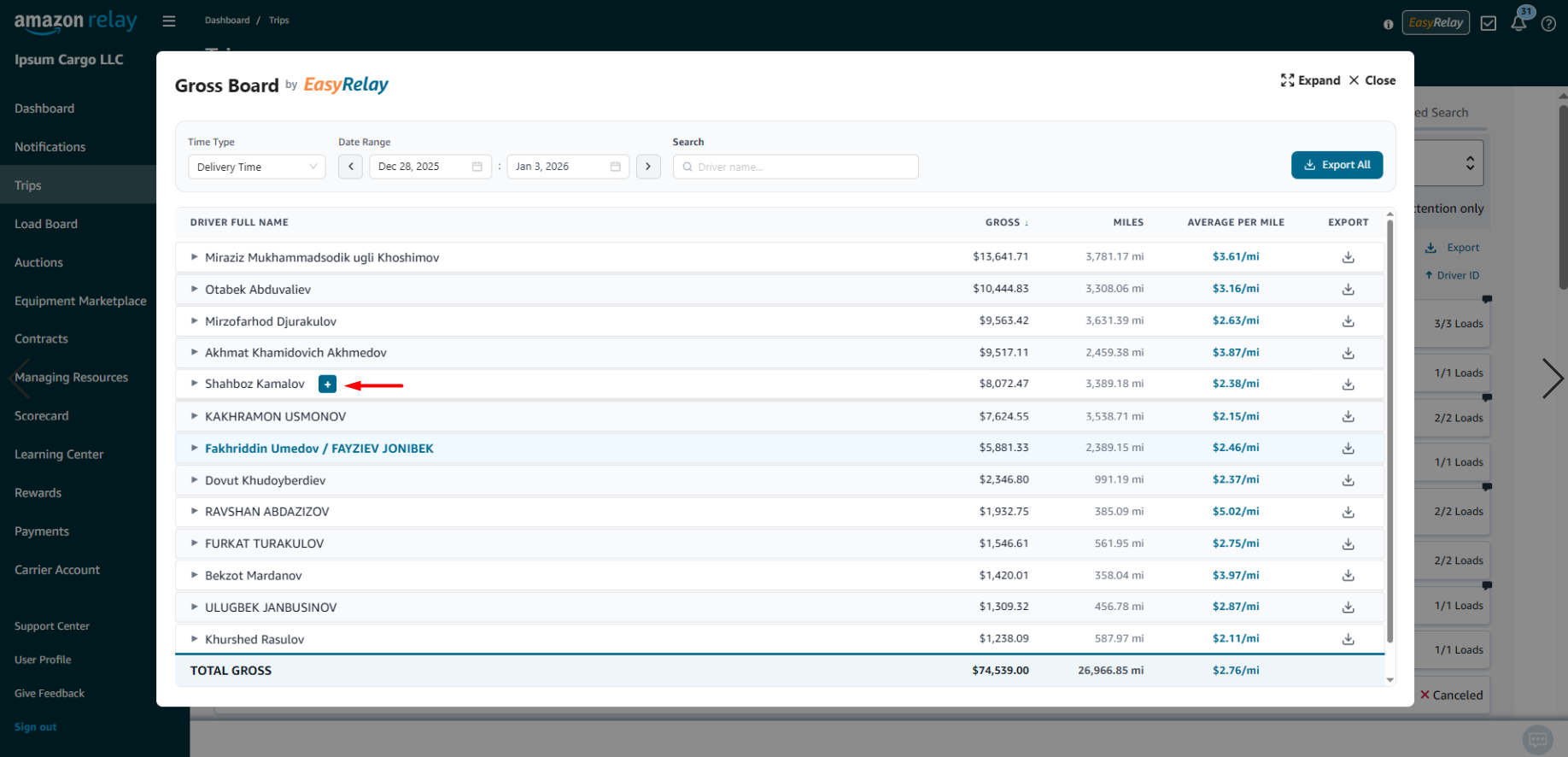
Task: Click the EasyRelay extension button in header
Action: pyautogui.click(x=1435, y=23)
